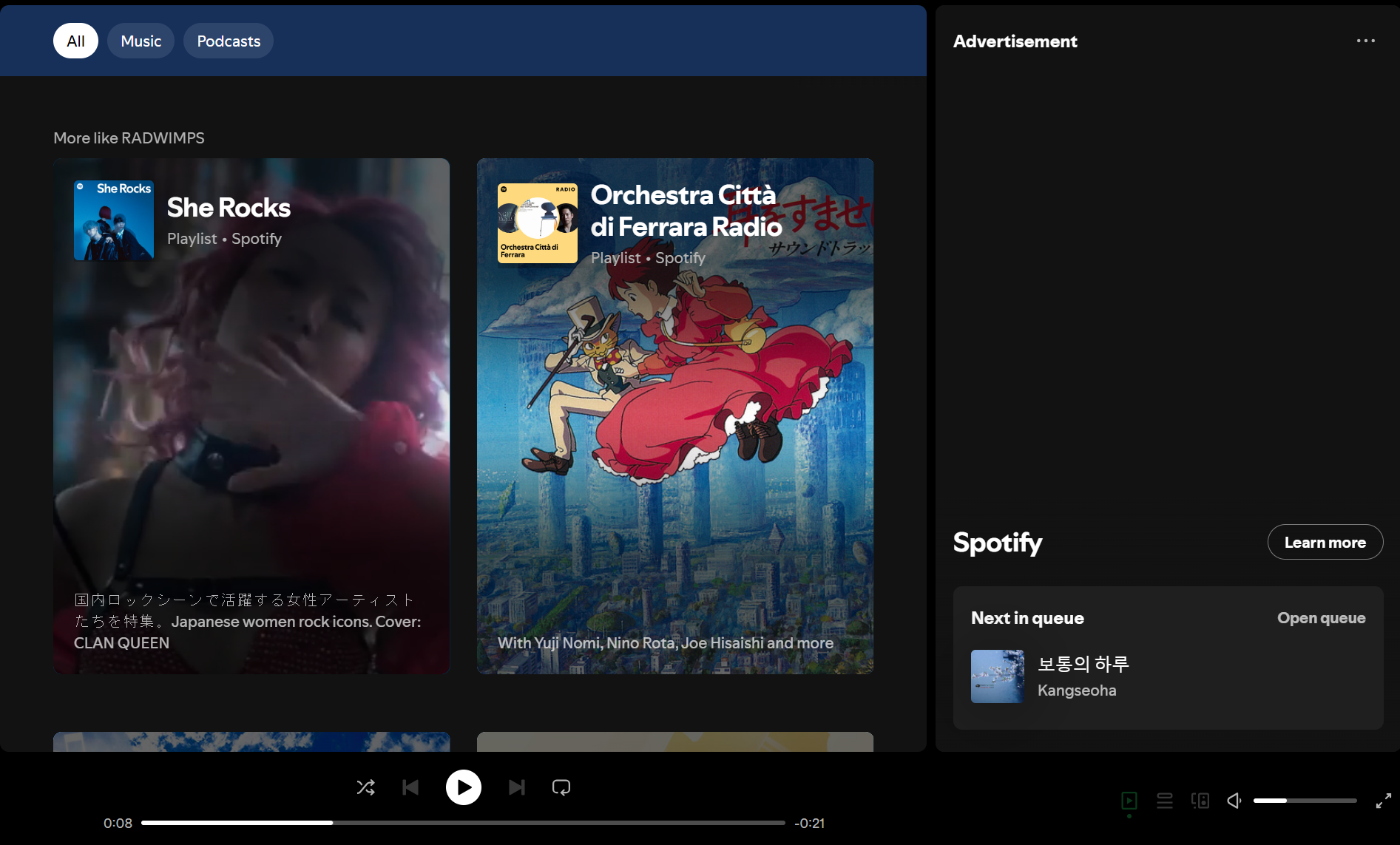This screenshot has width=1400, height=845.
Task: Select the Podcasts filter chip
Action: [x=229, y=41]
